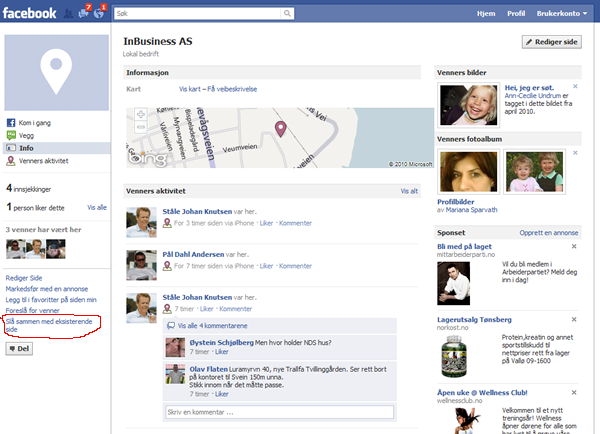Click the Arbeiderpartiet ad image
Viewport: 600px width, 434px height.
pos(453,283)
